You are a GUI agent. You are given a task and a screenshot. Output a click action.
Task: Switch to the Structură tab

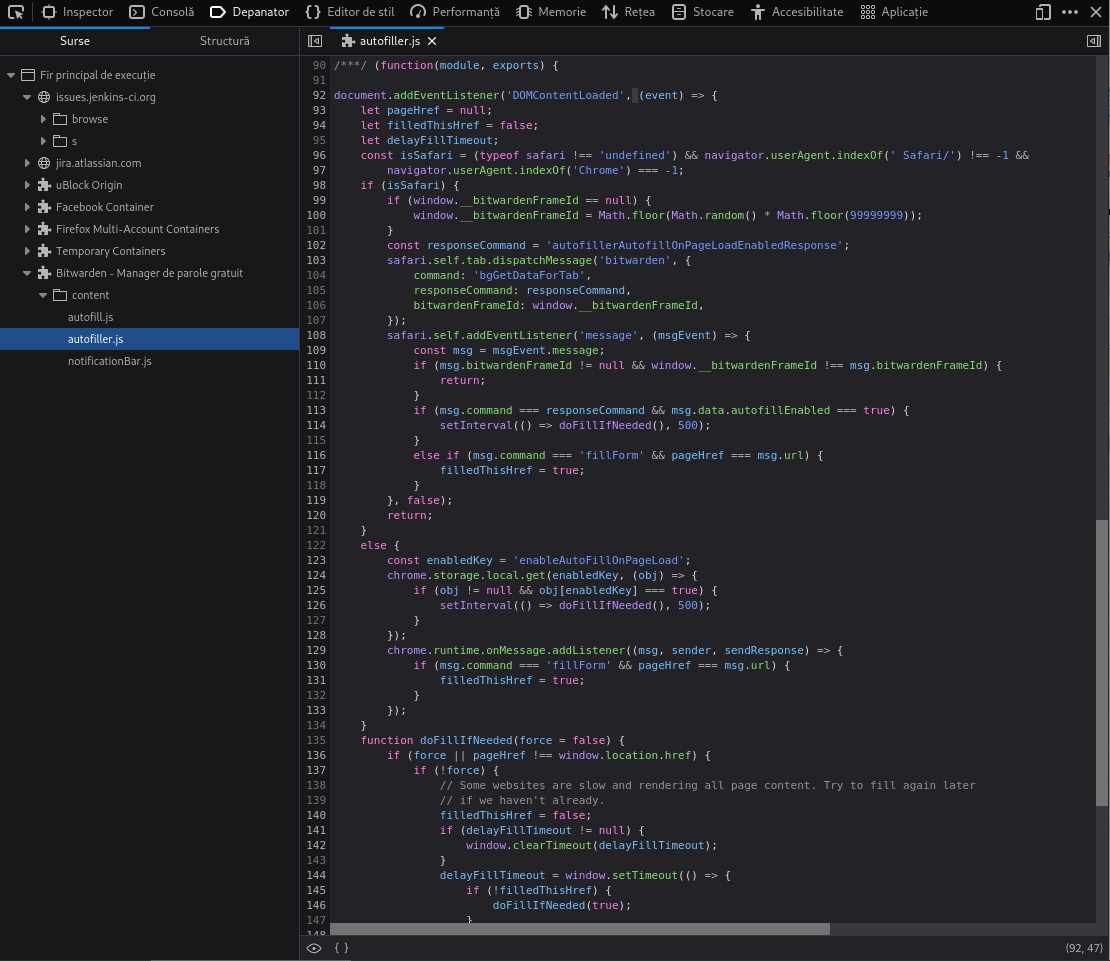pyautogui.click(x=224, y=41)
